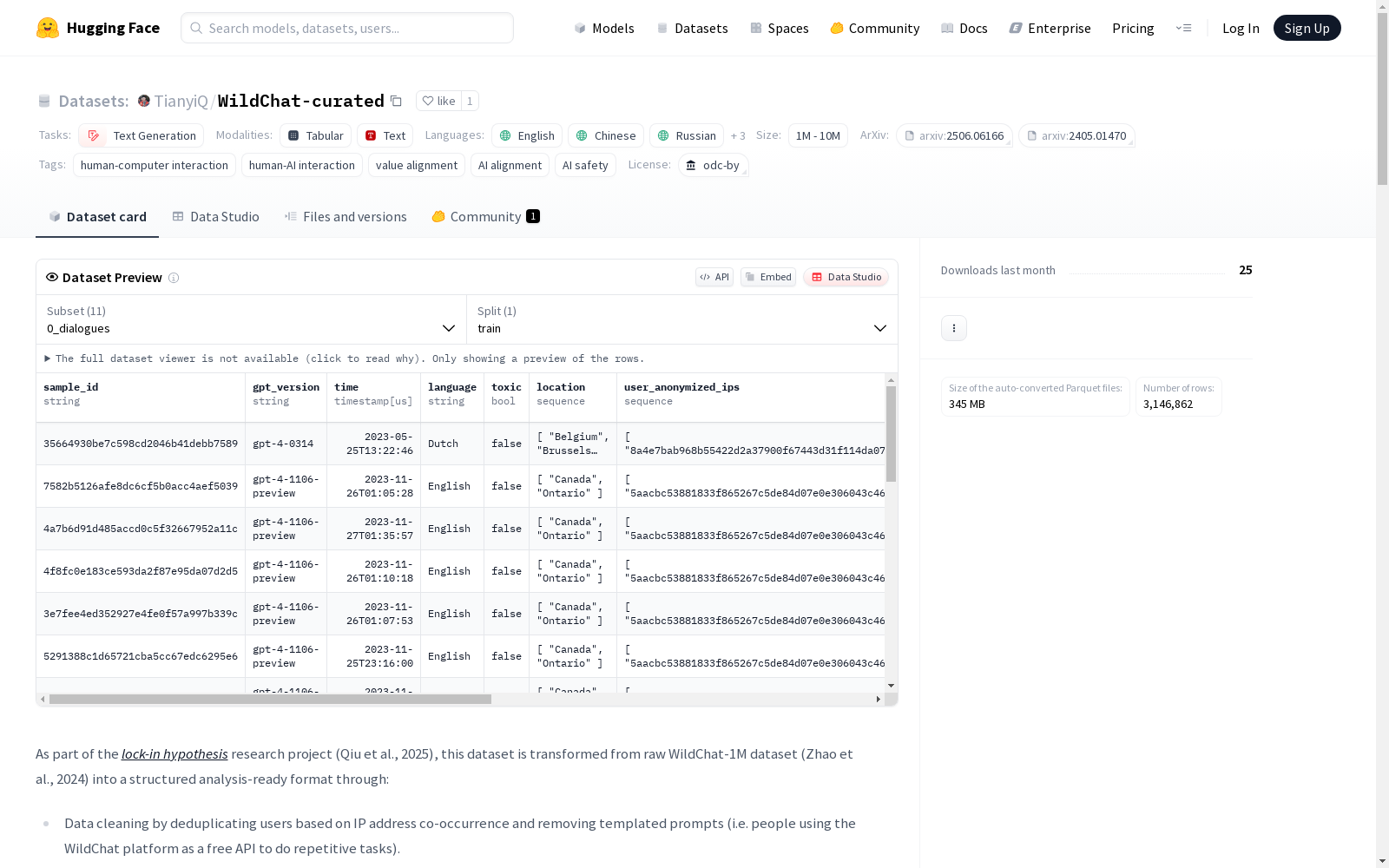Expand the +3 more languages
This screenshot has height=868, width=1389.
[x=738, y=135]
